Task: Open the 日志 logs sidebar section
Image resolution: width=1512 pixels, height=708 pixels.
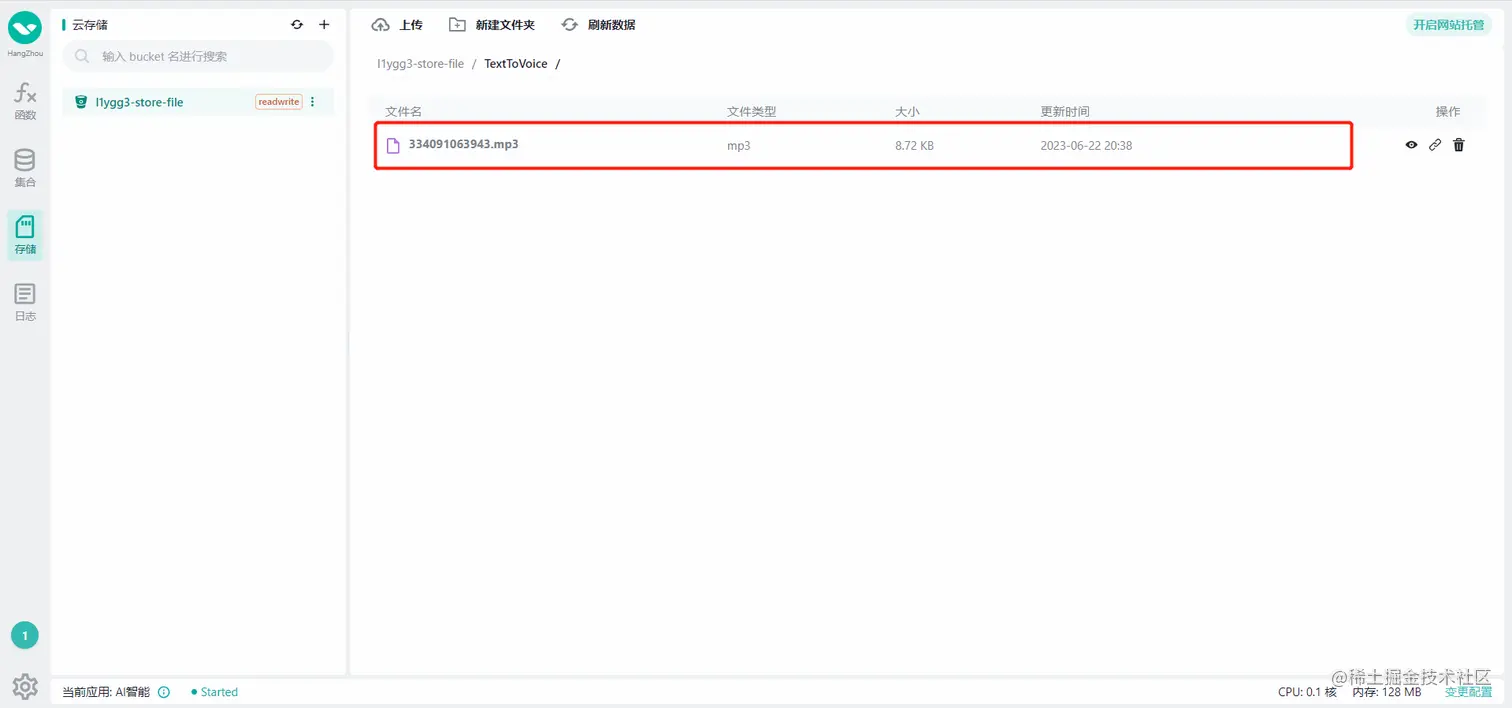Action: click(x=25, y=303)
